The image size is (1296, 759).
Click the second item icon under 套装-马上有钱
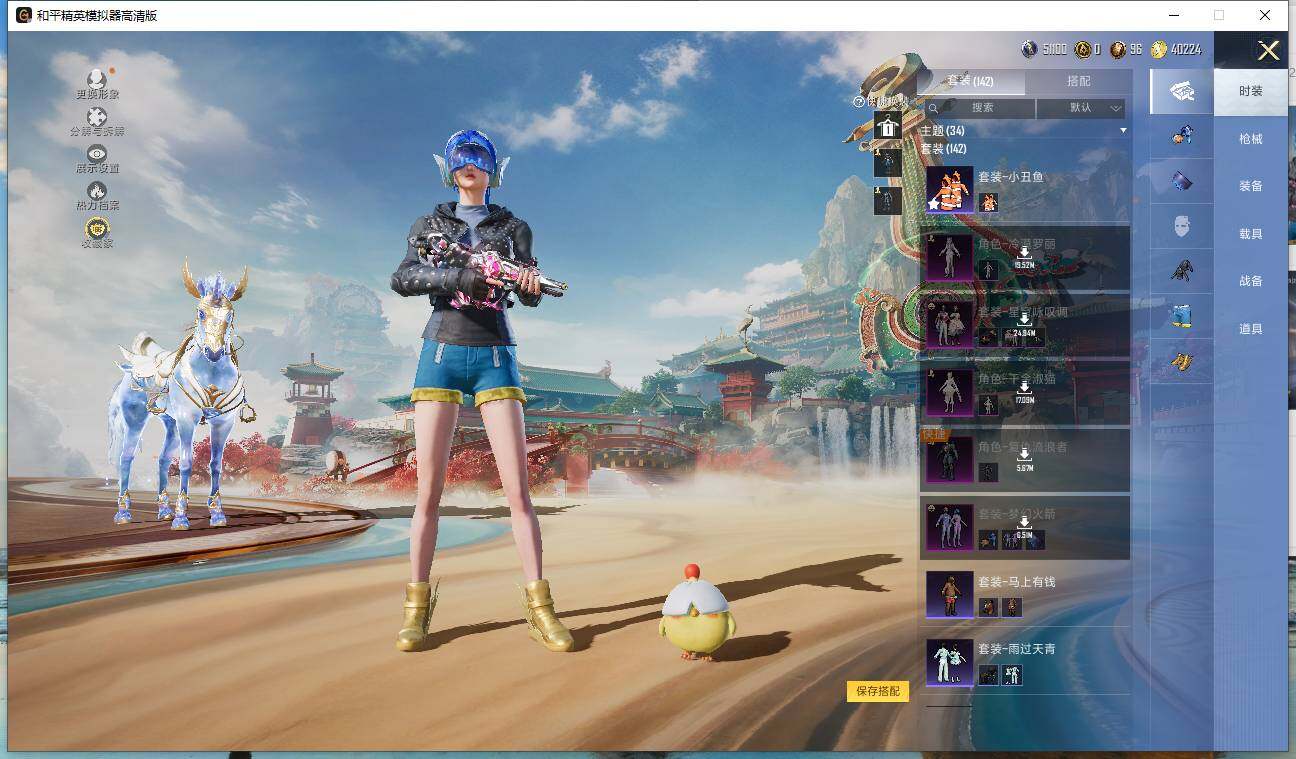point(1012,607)
